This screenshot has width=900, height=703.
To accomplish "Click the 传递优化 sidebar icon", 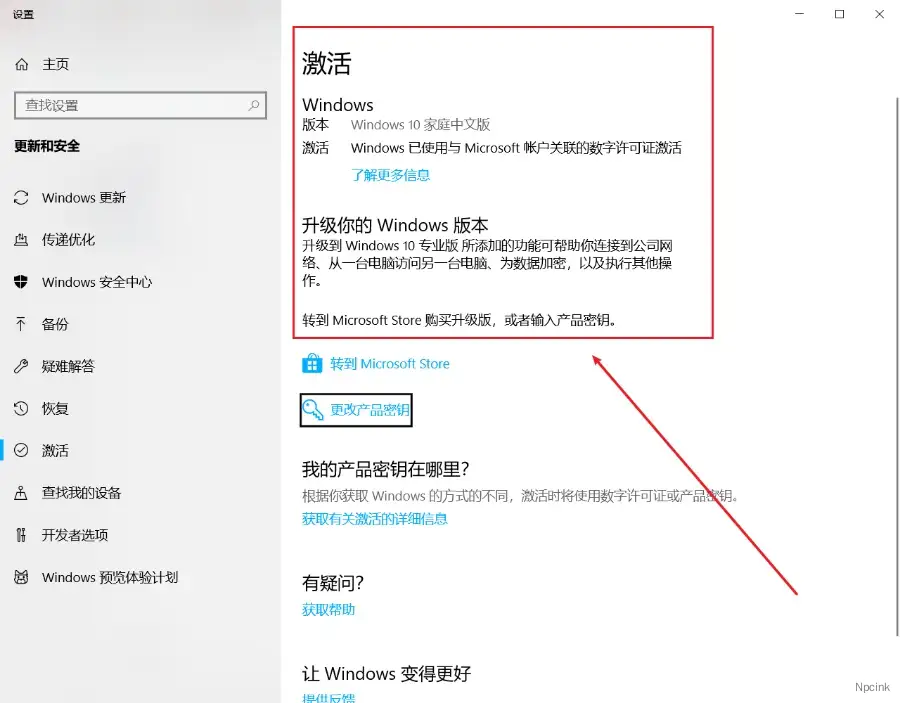I will click(21, 240).
